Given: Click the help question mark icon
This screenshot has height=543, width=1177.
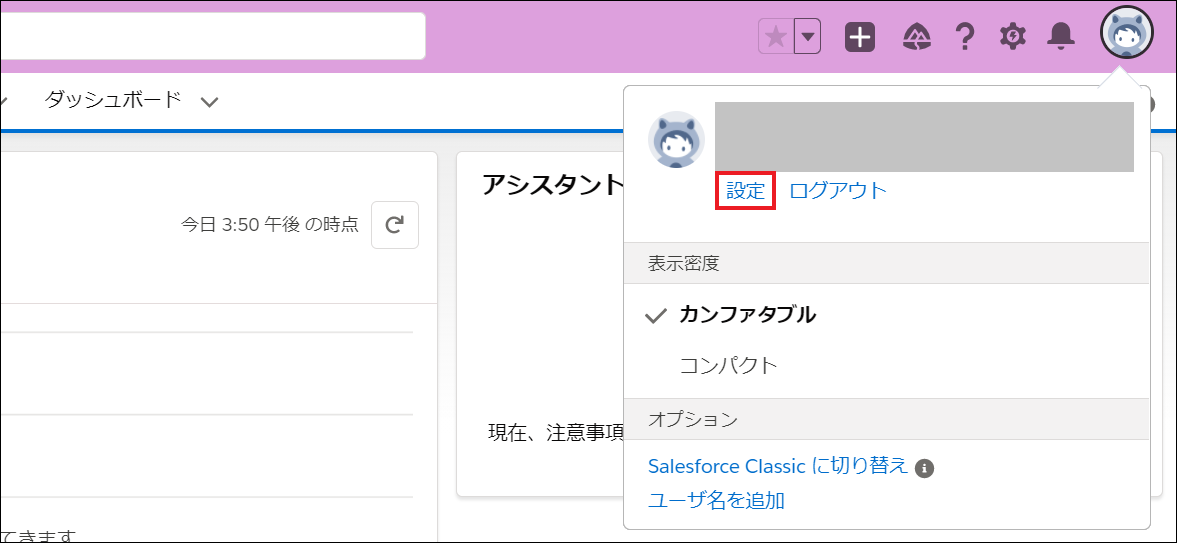Looking at the screenshot, I should pos(965,38).
